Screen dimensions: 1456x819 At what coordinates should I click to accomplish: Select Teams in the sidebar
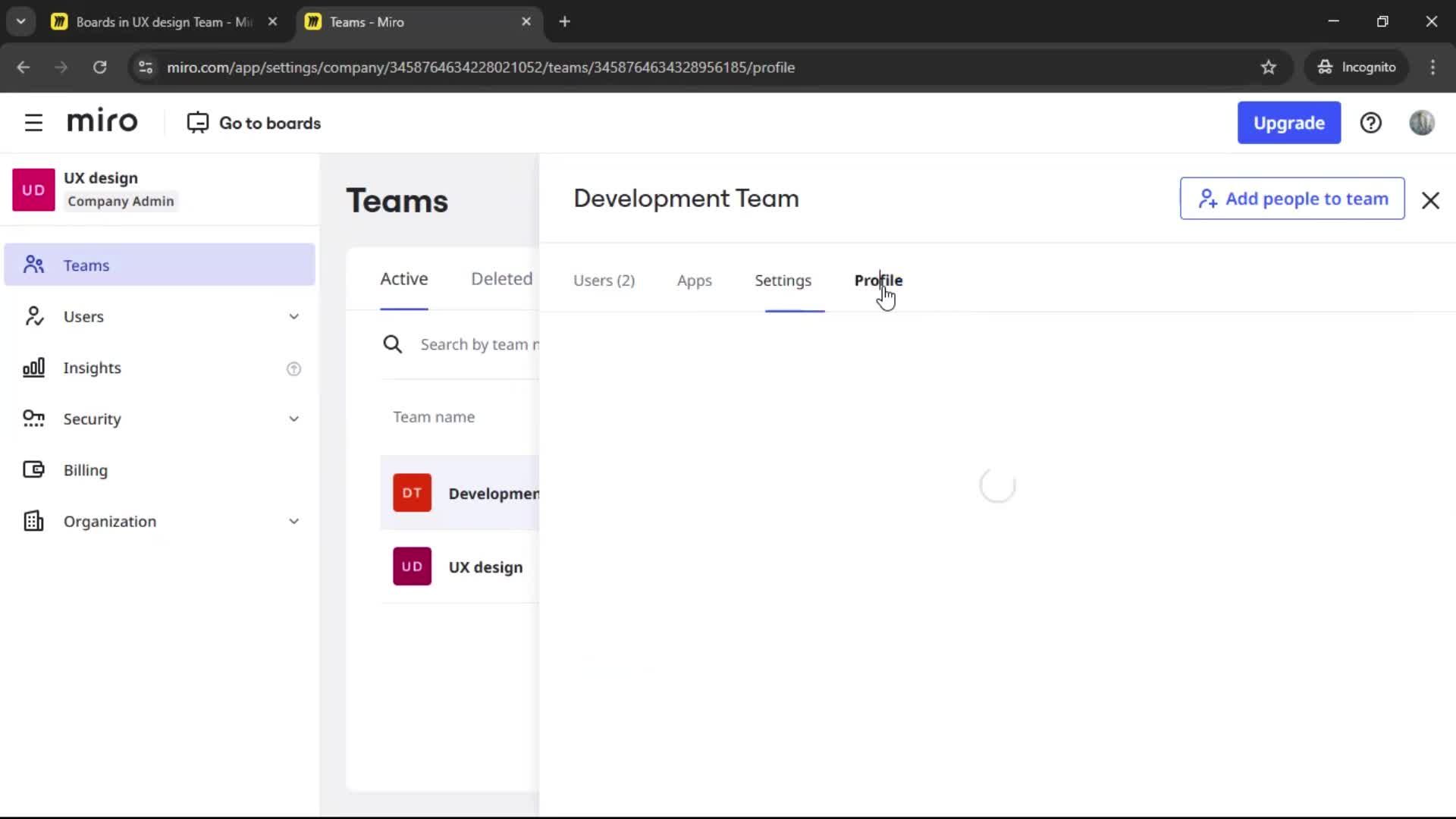coord(159,265)
